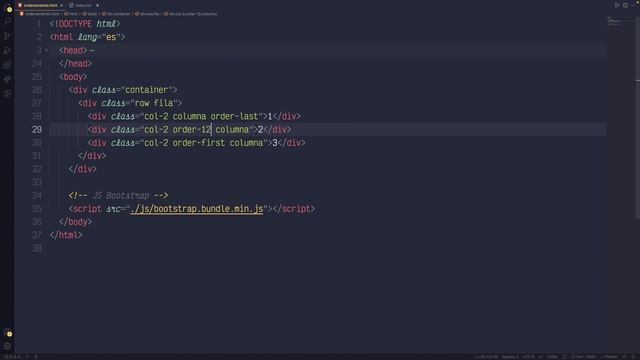Open the Source Control view

7,36
